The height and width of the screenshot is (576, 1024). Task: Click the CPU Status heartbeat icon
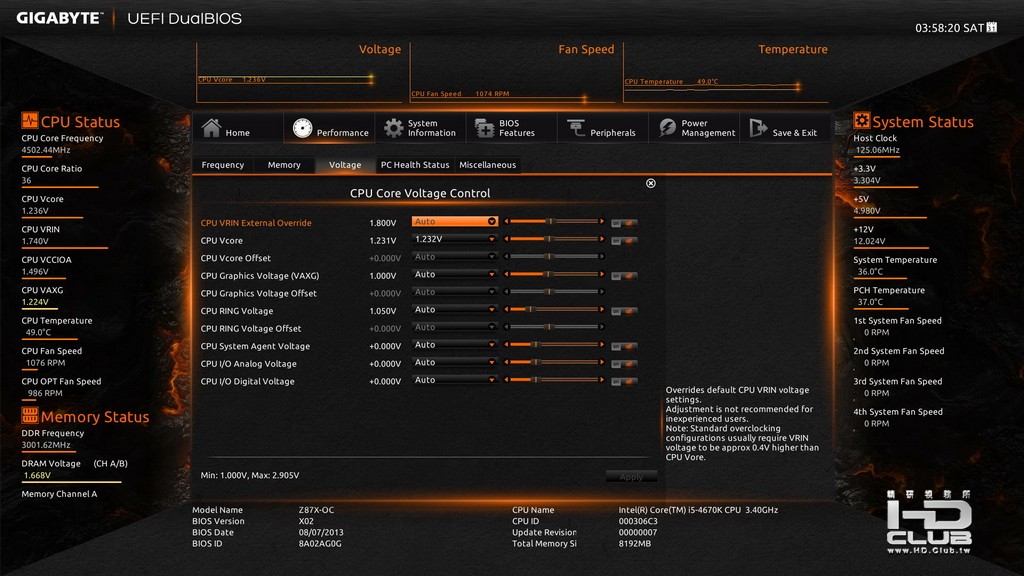point(29,121)
